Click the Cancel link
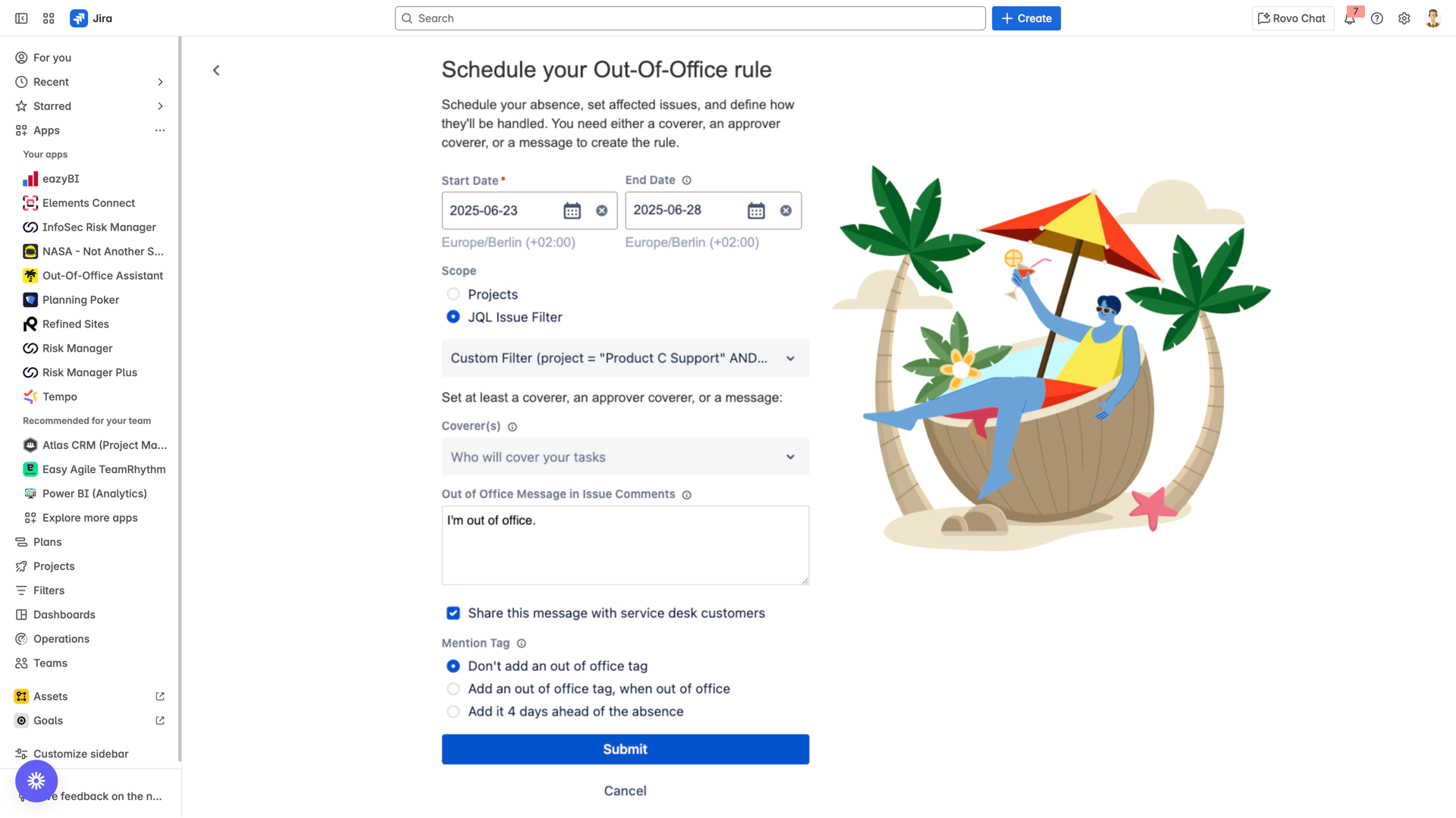 [625, 791]
